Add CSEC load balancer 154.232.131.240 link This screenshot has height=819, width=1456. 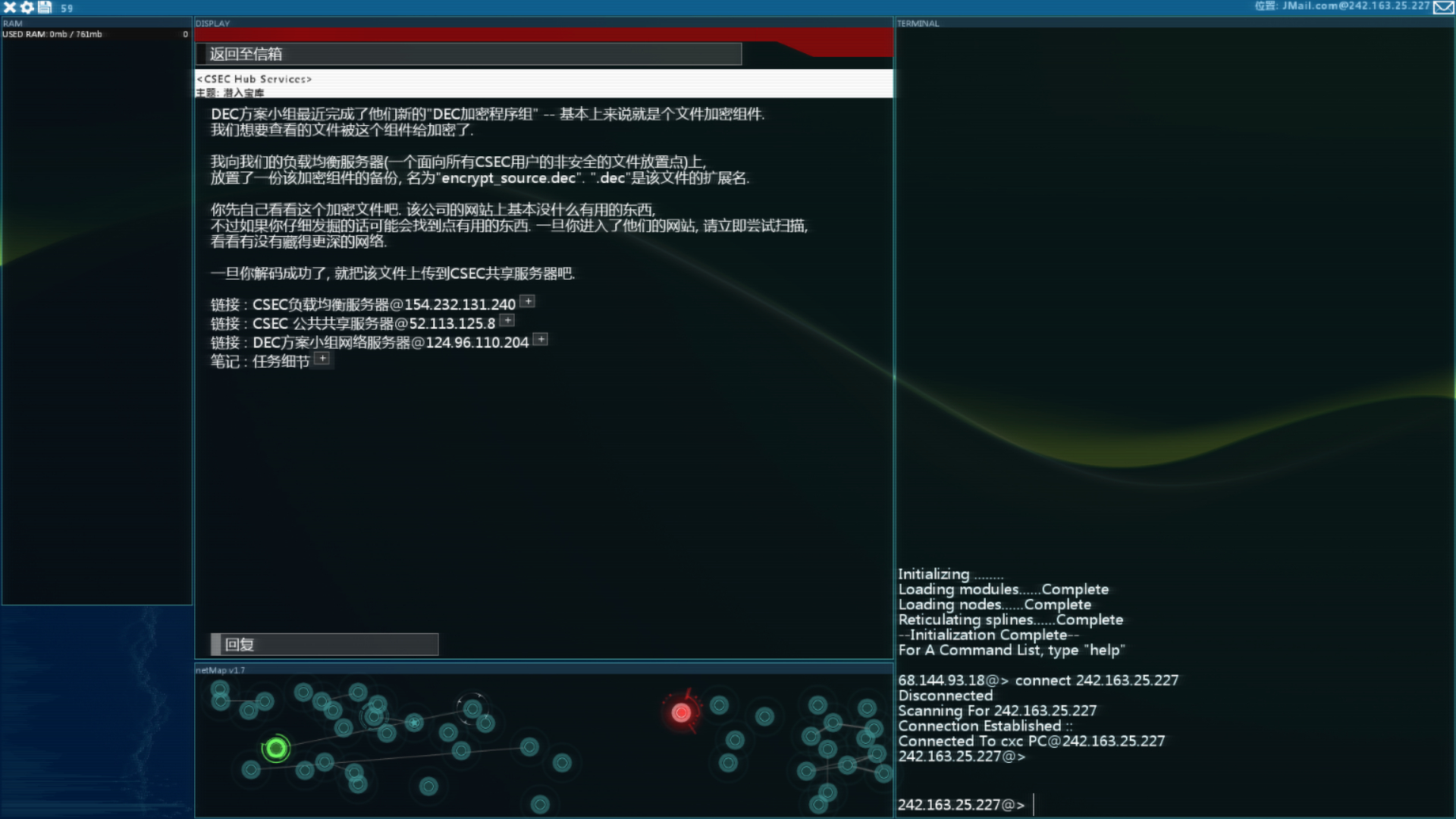tap(528, 302)
